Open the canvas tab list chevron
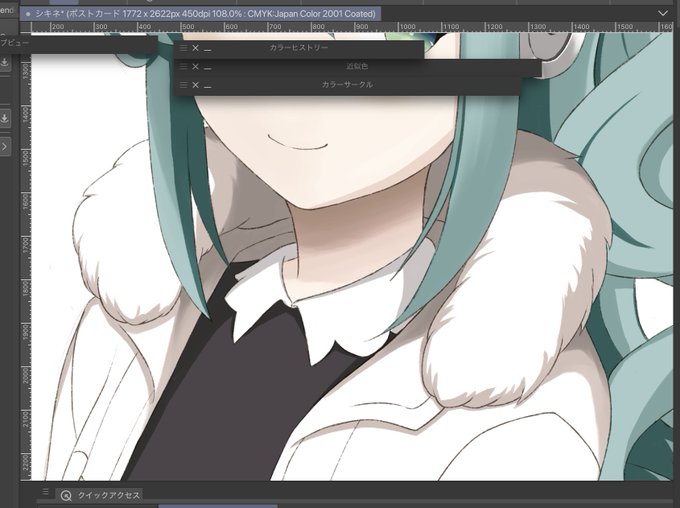The width and height of the screenshot is (680, 508). 663,13
